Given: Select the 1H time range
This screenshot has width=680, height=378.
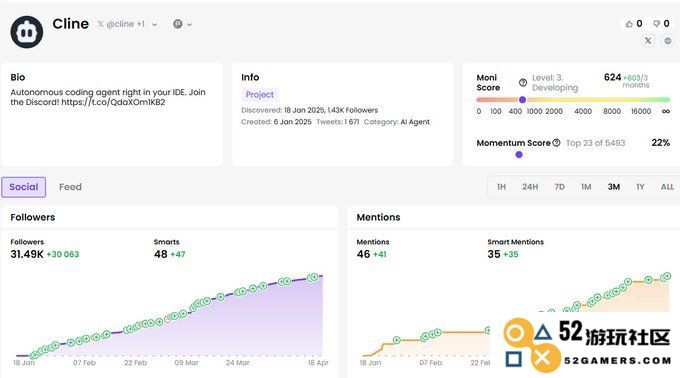Looking at the screenshot, I should (501, 187).
